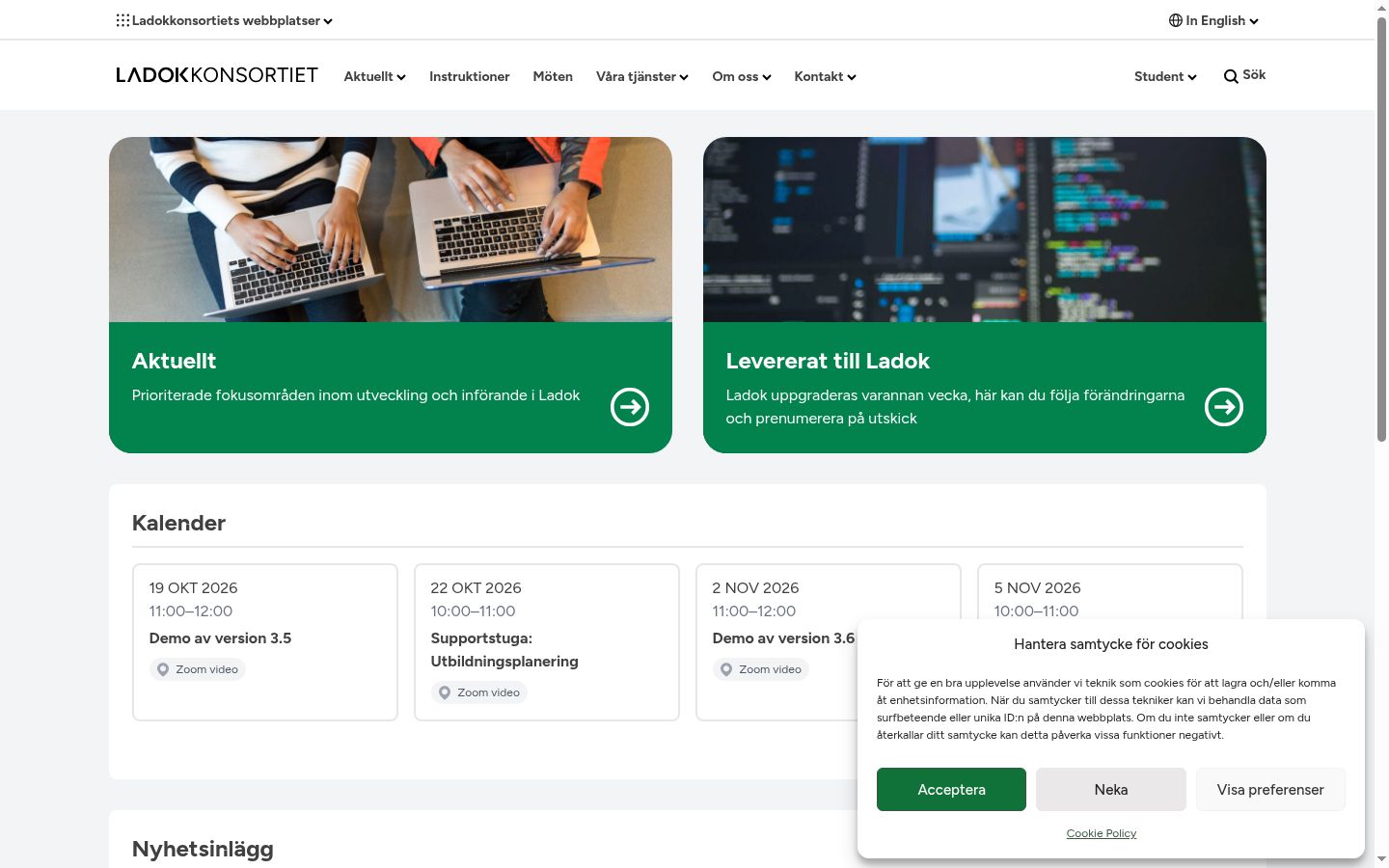Open the Cookie Policy link
1389x868 pixels.
(x=1102, y=833)
